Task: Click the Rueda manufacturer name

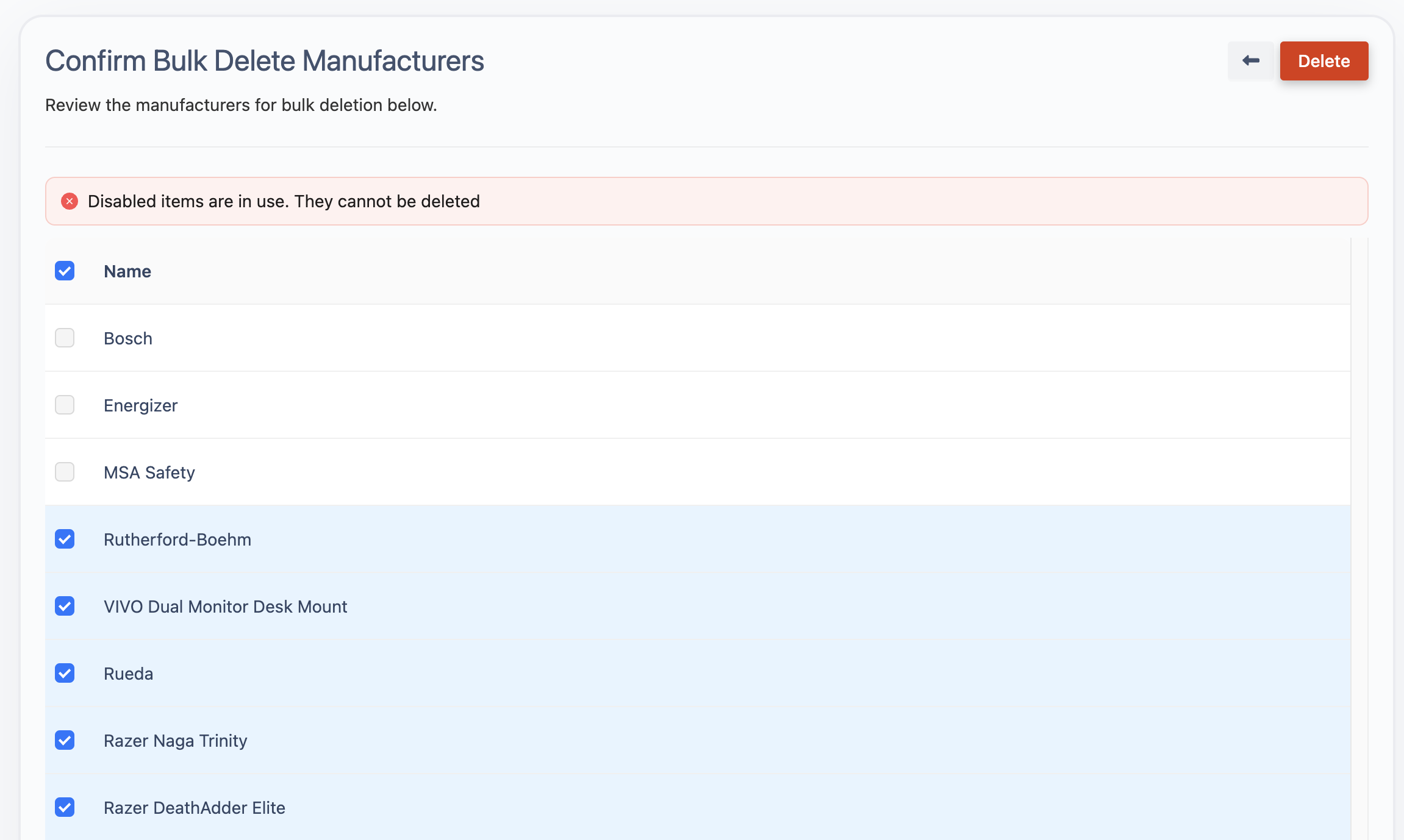Action: tap(128, 674)
